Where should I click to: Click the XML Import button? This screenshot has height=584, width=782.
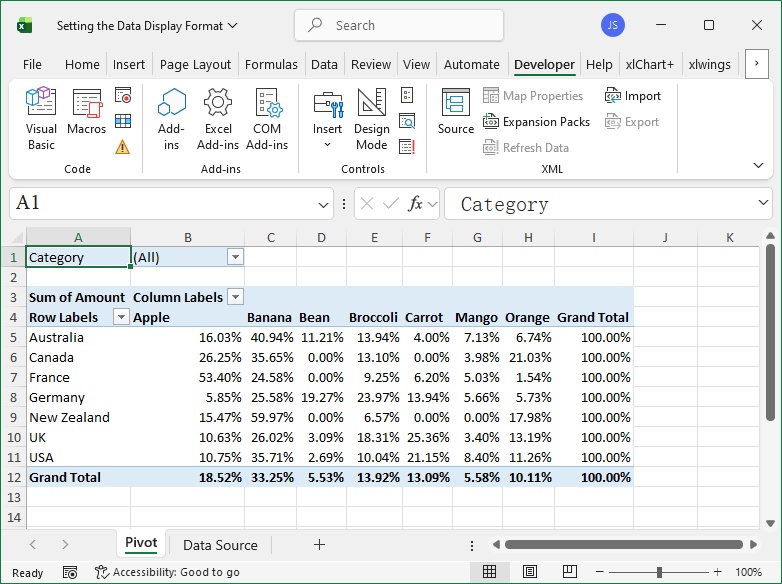click(632, 95)
